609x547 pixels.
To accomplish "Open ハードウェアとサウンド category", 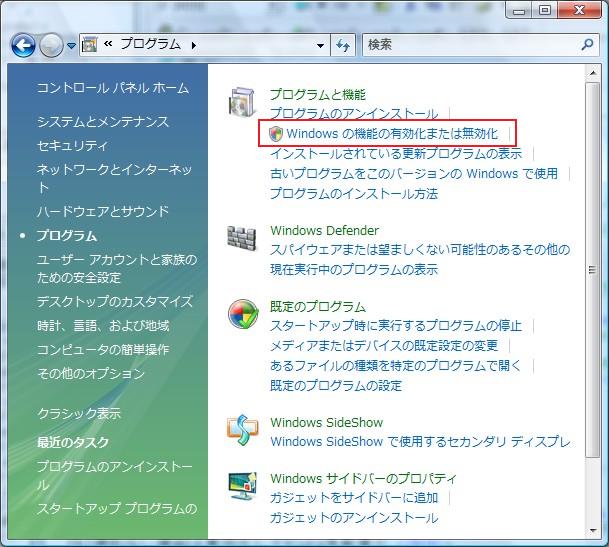I will pos(103,211).
